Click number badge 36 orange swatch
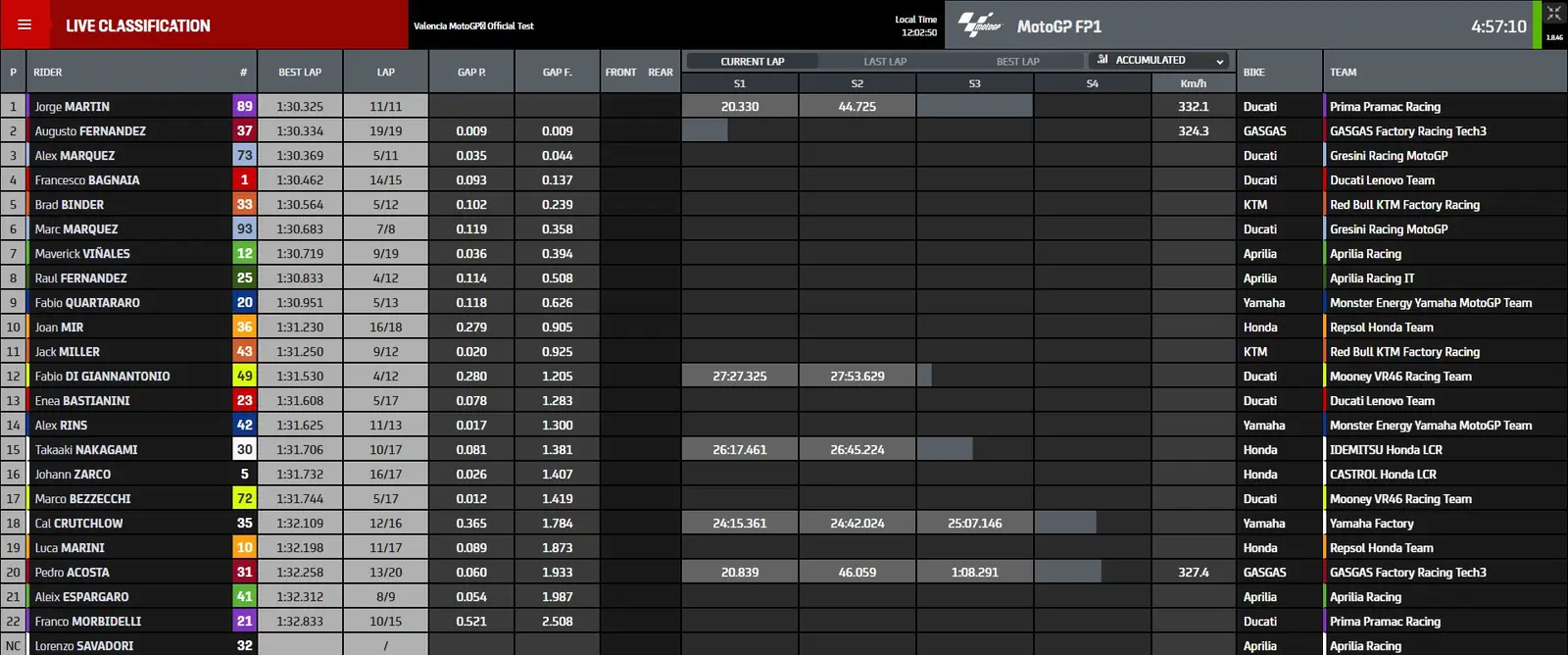The height and width of the screenshot is (655, 1568). point(244,327)
